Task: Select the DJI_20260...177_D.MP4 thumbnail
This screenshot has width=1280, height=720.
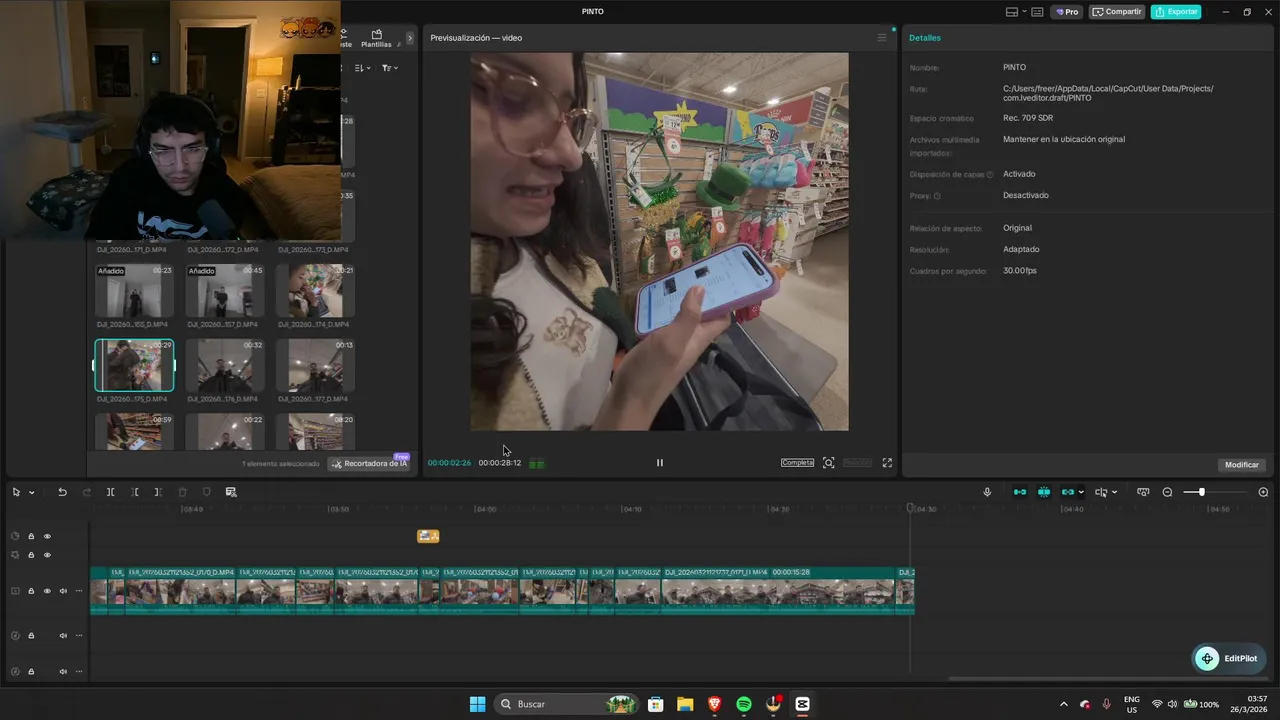Action: pos(315,365)
